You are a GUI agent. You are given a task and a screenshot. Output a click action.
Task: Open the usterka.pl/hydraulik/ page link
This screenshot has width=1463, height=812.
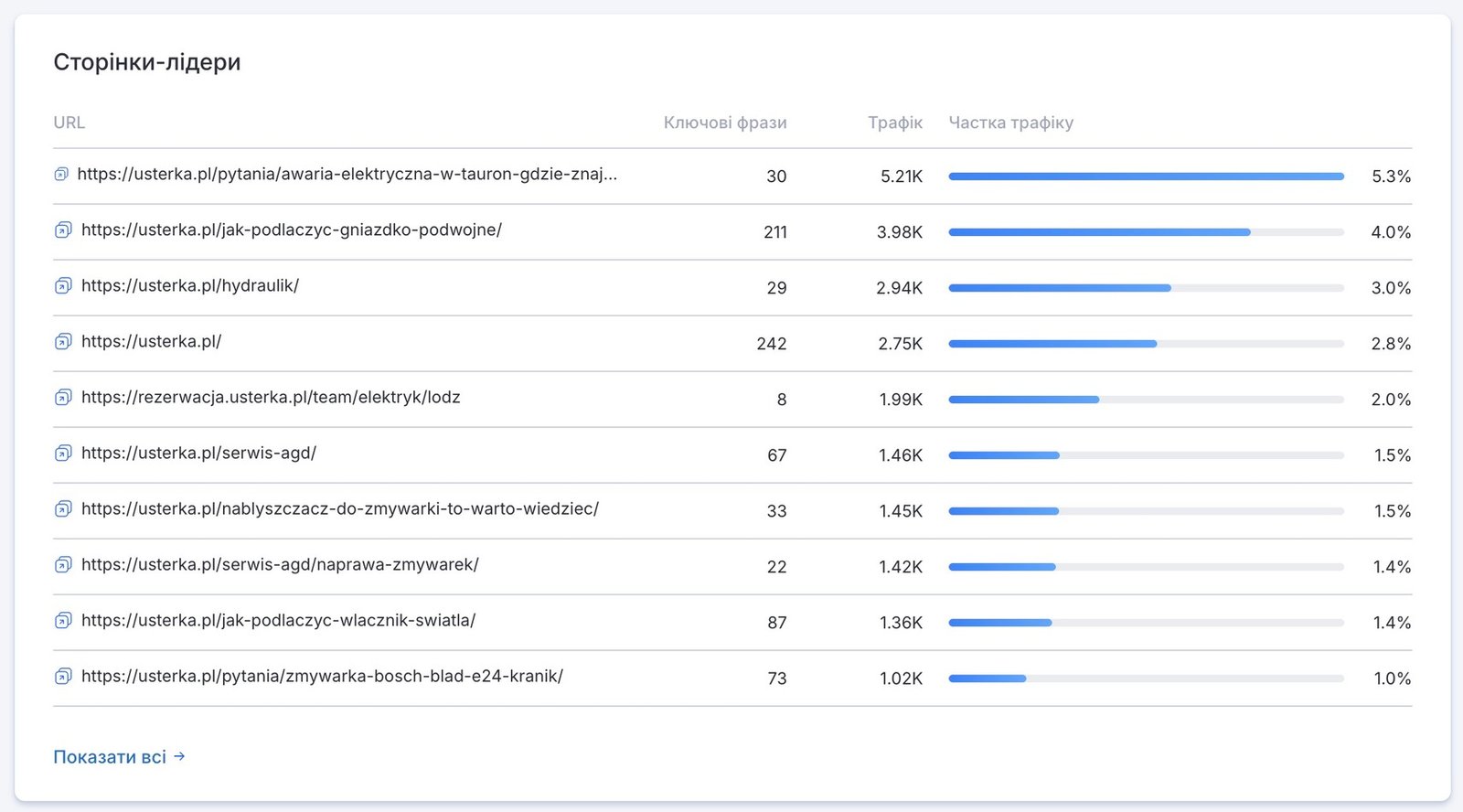[190, 285]
